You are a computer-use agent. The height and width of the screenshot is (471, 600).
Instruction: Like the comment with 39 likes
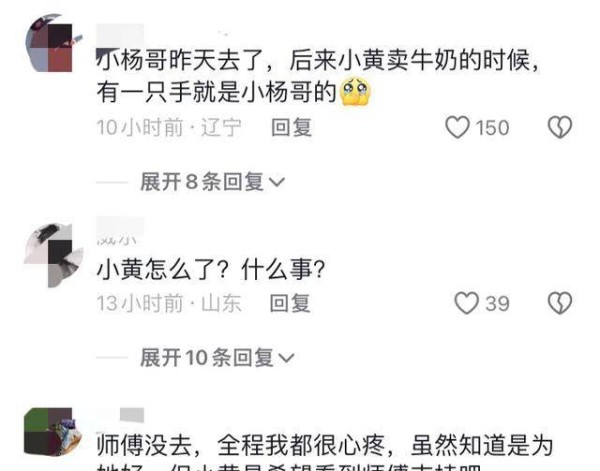[x=466, y=303]
